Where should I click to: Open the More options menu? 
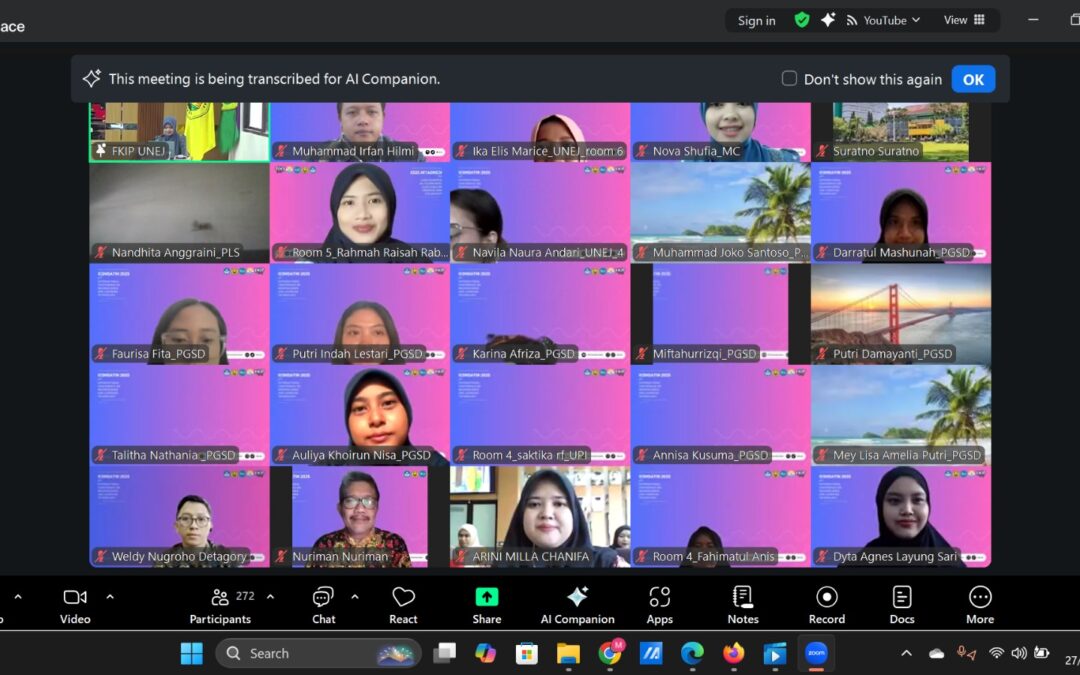(x=980, y=605)
